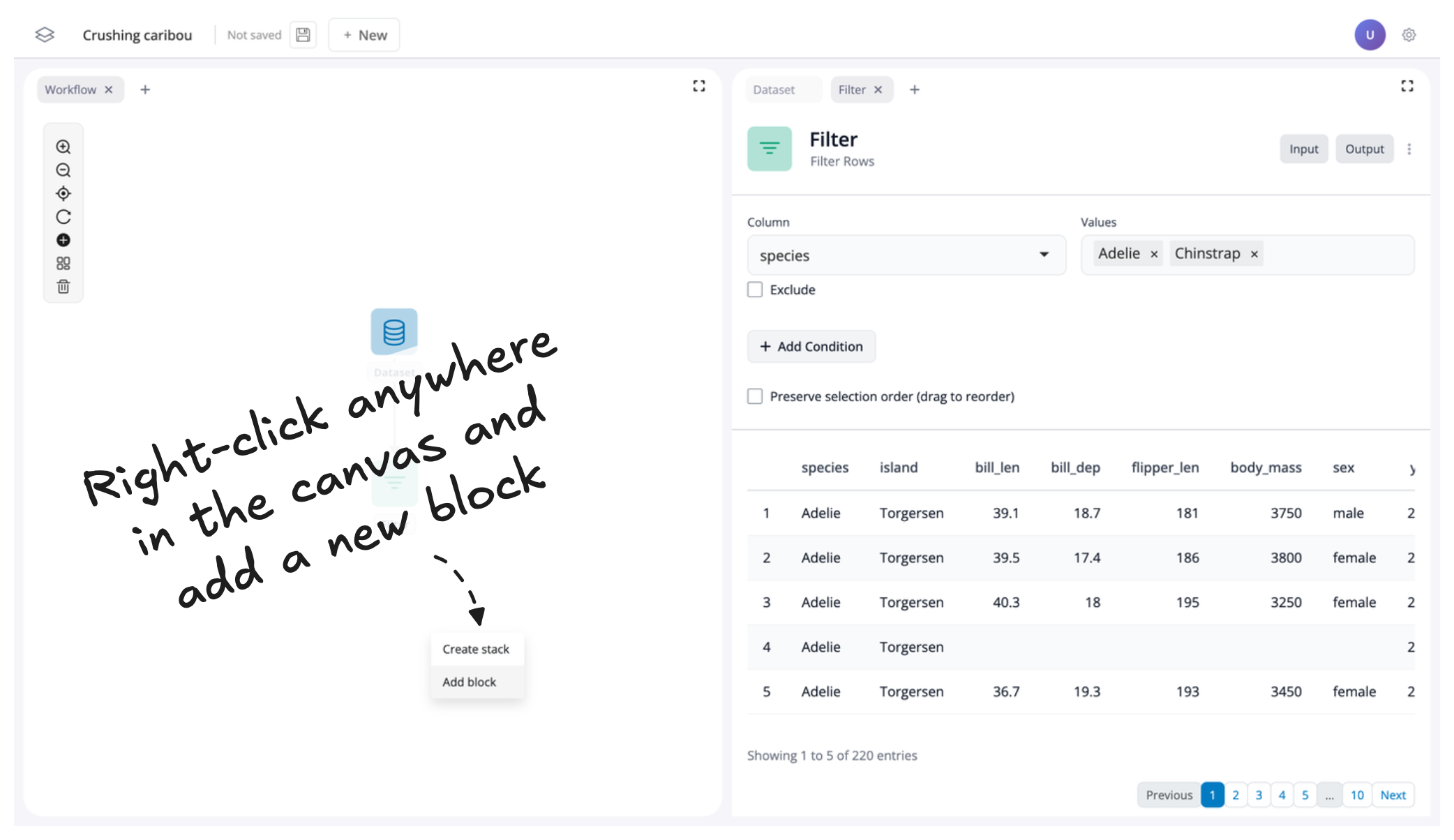
Task: Check Preserve selection order option
Action: point(755,396)
